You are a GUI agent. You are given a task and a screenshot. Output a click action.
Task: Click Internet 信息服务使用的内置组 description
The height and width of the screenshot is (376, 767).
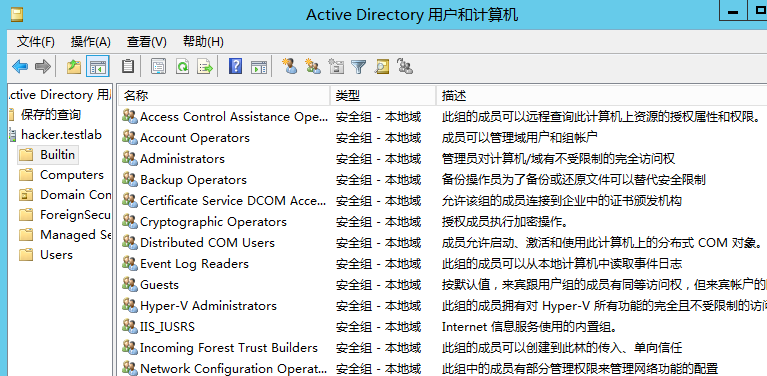coord(530,327)
